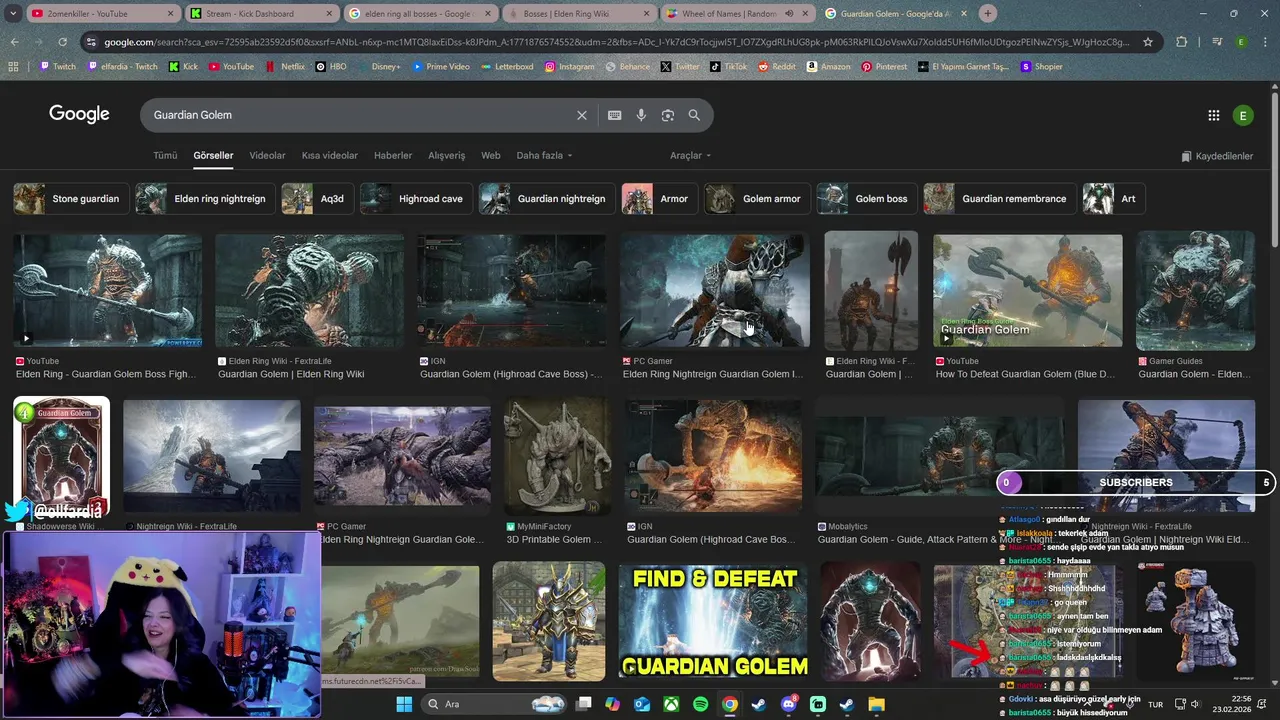
Task: Select the 'Golem armor' filter chip
Action: point(758,199)
